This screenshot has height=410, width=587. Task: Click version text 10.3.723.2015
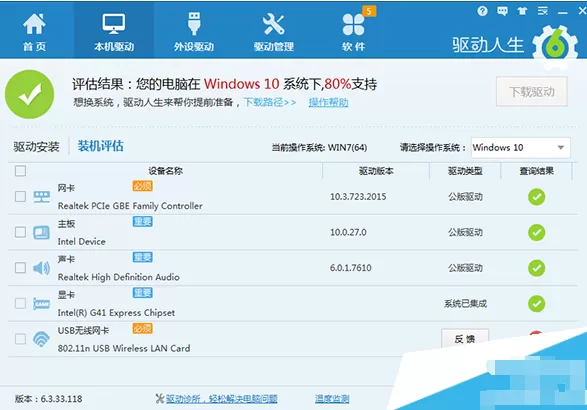click(x=358, y=197)
